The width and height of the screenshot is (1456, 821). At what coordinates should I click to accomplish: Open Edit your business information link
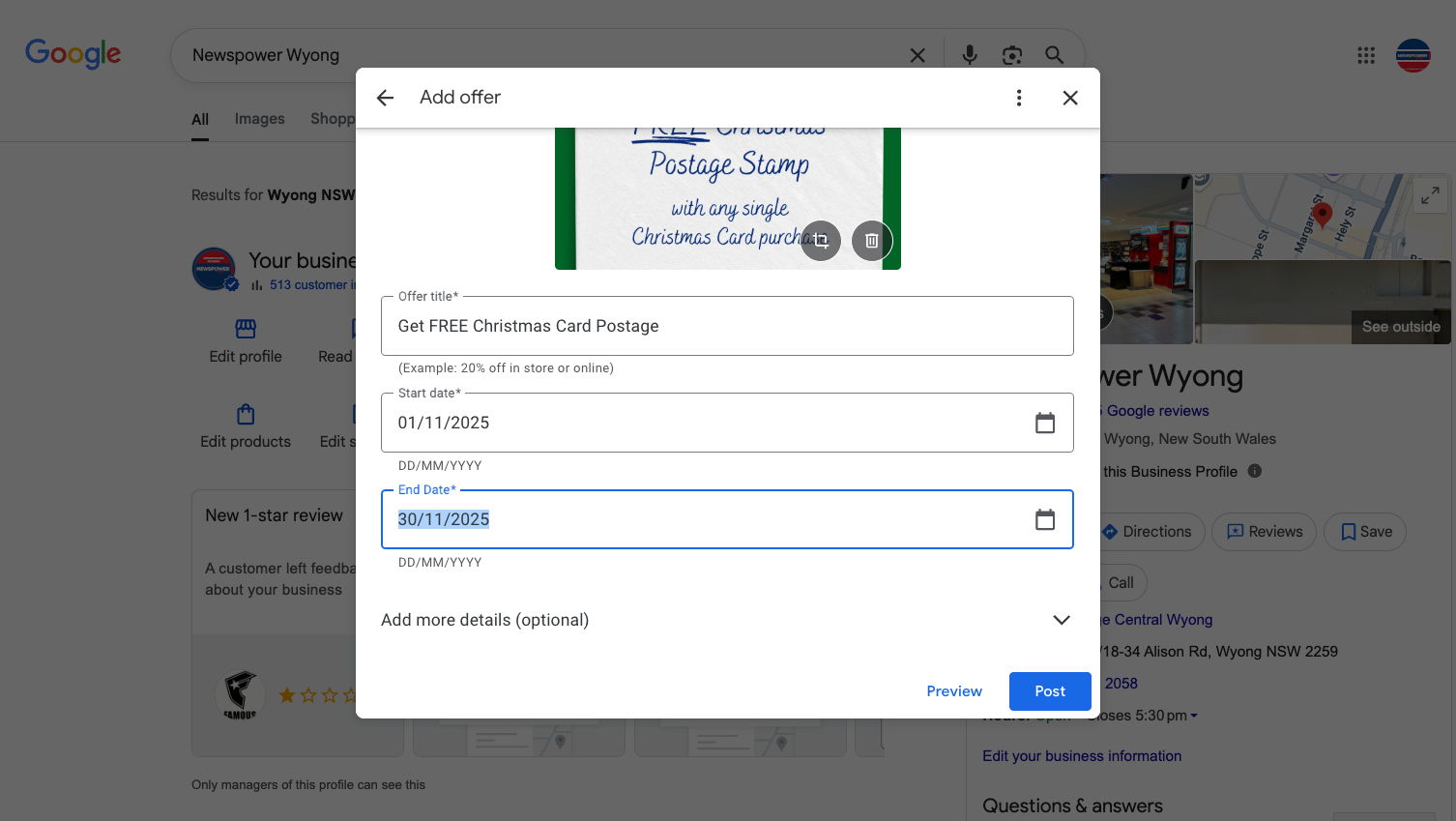1082,756
